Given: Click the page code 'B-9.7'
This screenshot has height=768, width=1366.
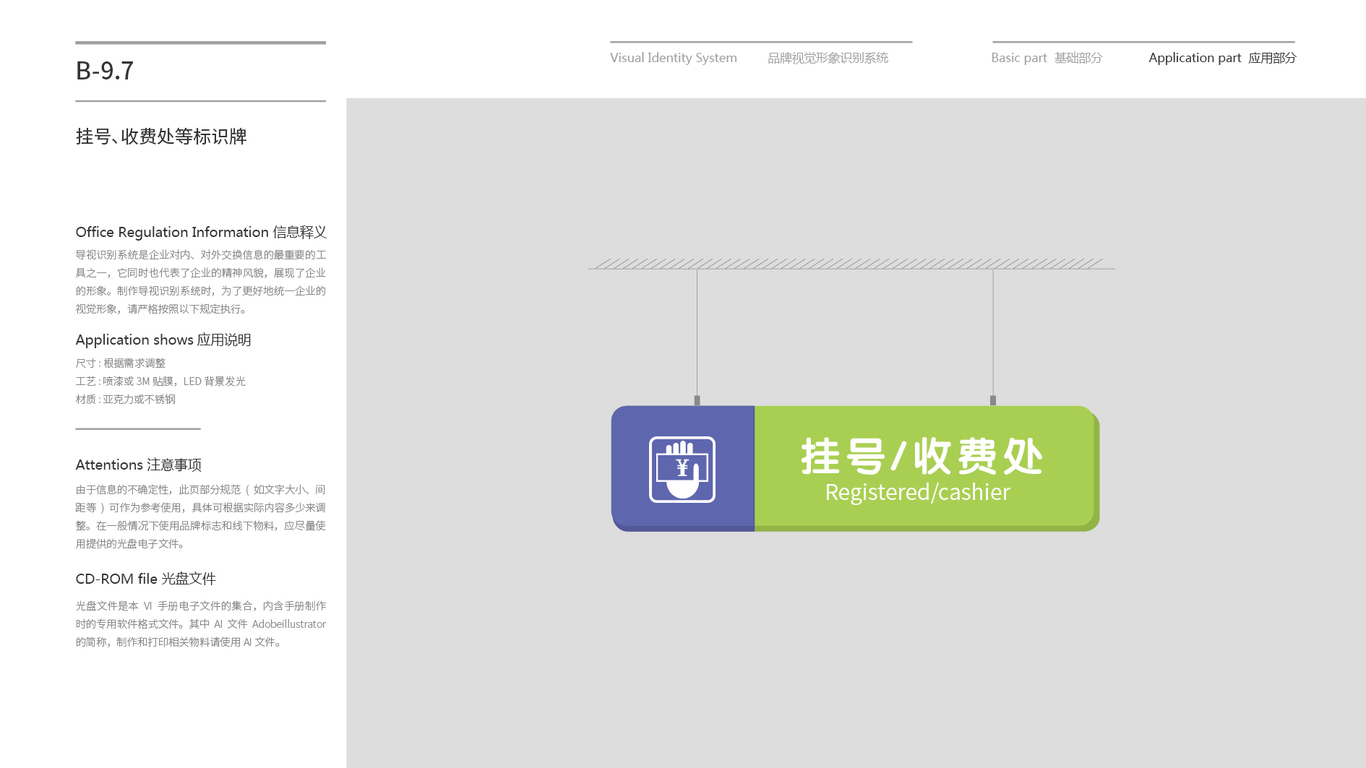Looking at the screenshot, I should coord(104,71).
